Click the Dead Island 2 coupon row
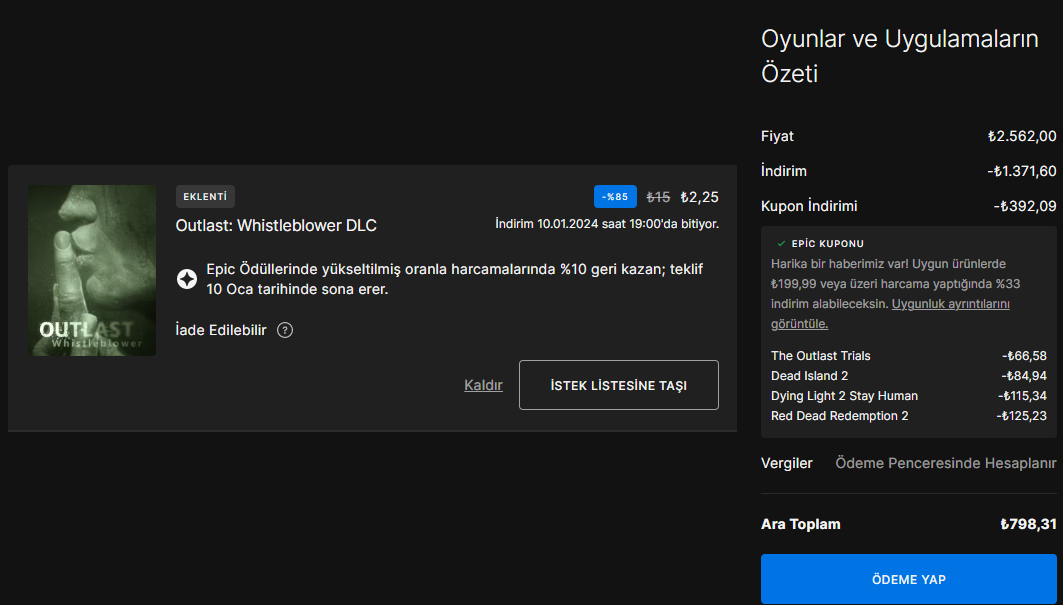The height and width of the screenshot is (605, 1063). (908, 376)
